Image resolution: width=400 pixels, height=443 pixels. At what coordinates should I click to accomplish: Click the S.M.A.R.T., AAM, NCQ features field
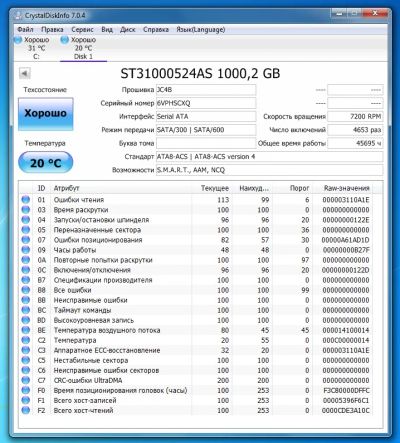270,170
